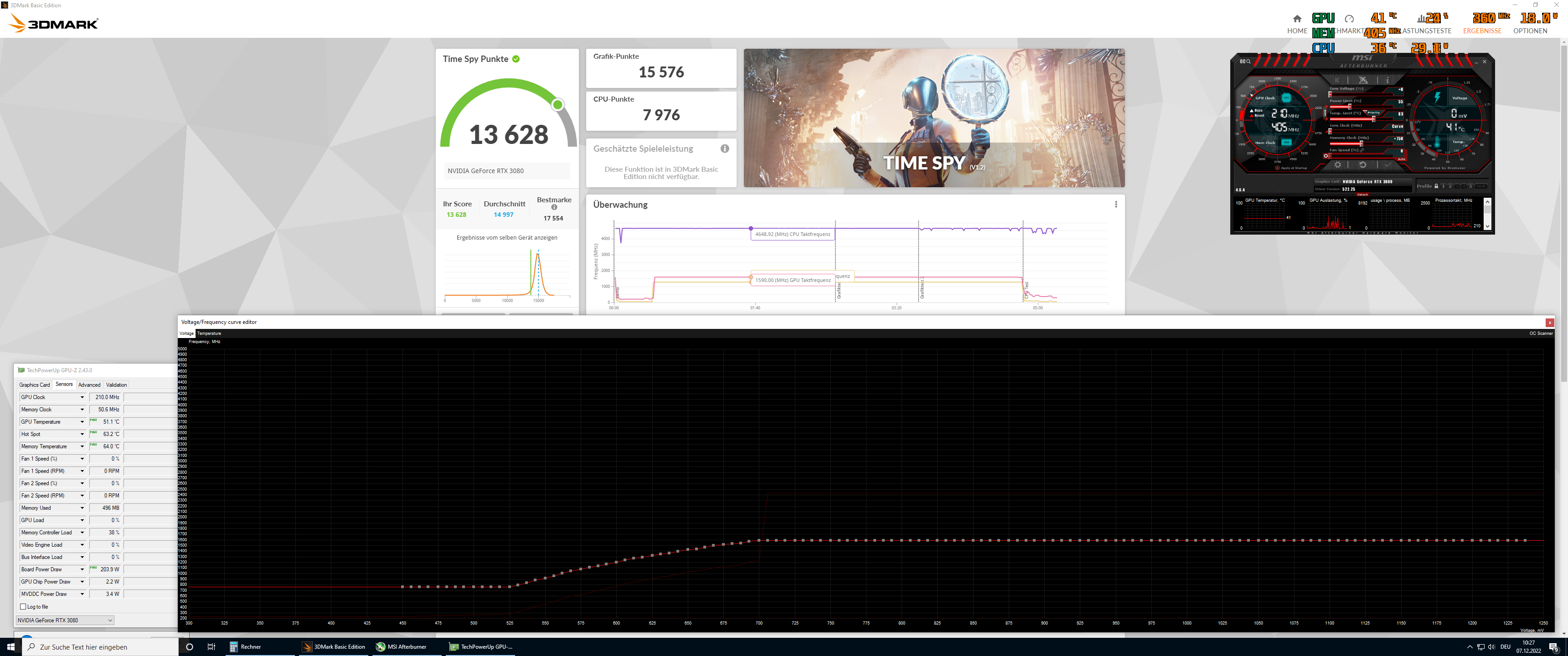Apply Afterburner settings with checkmark icon
Screen dimensions: 1568x656
[1388, 165]
